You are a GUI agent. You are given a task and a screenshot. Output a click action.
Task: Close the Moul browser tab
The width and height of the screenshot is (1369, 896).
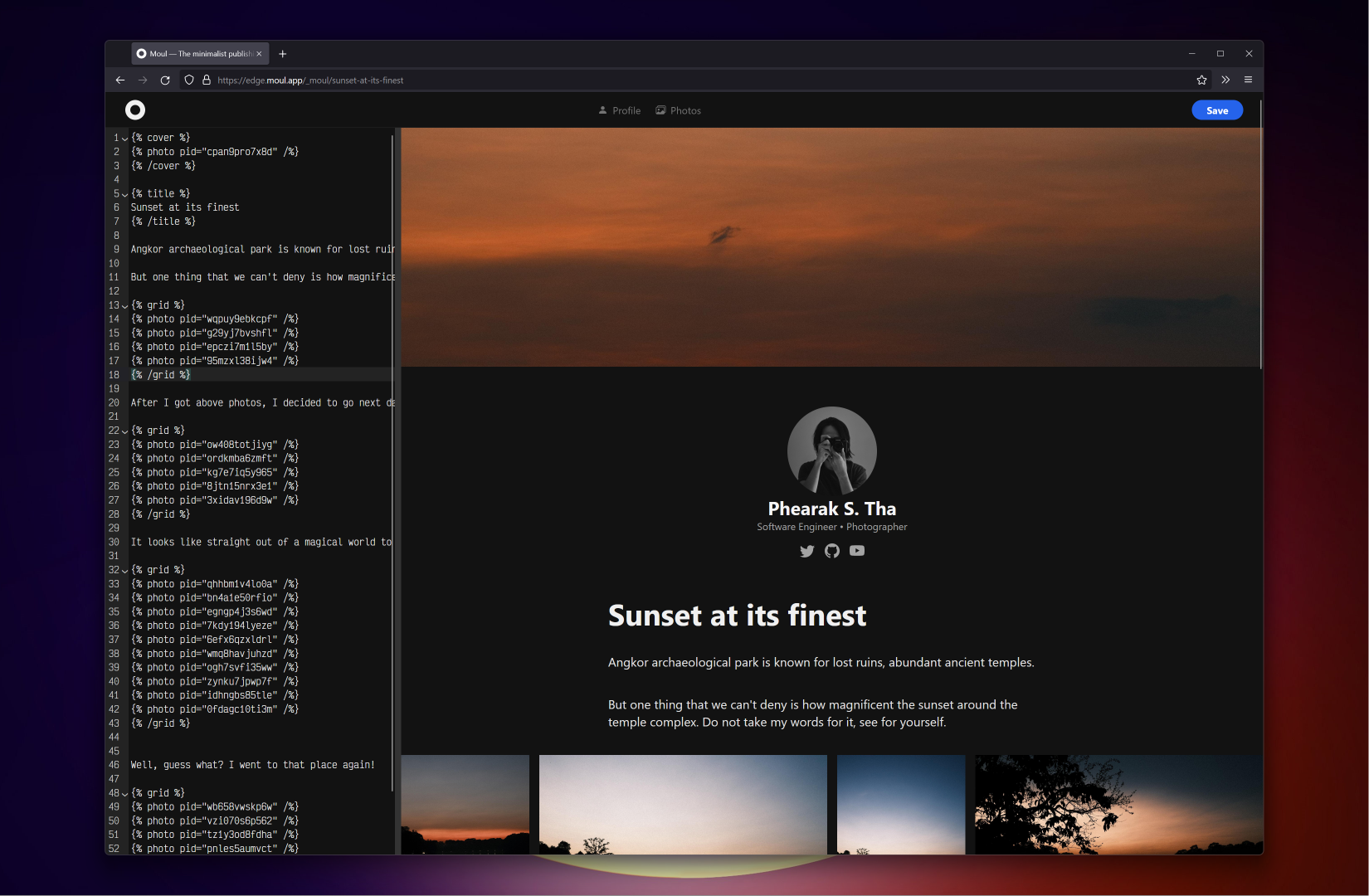[x=259, y=54]
